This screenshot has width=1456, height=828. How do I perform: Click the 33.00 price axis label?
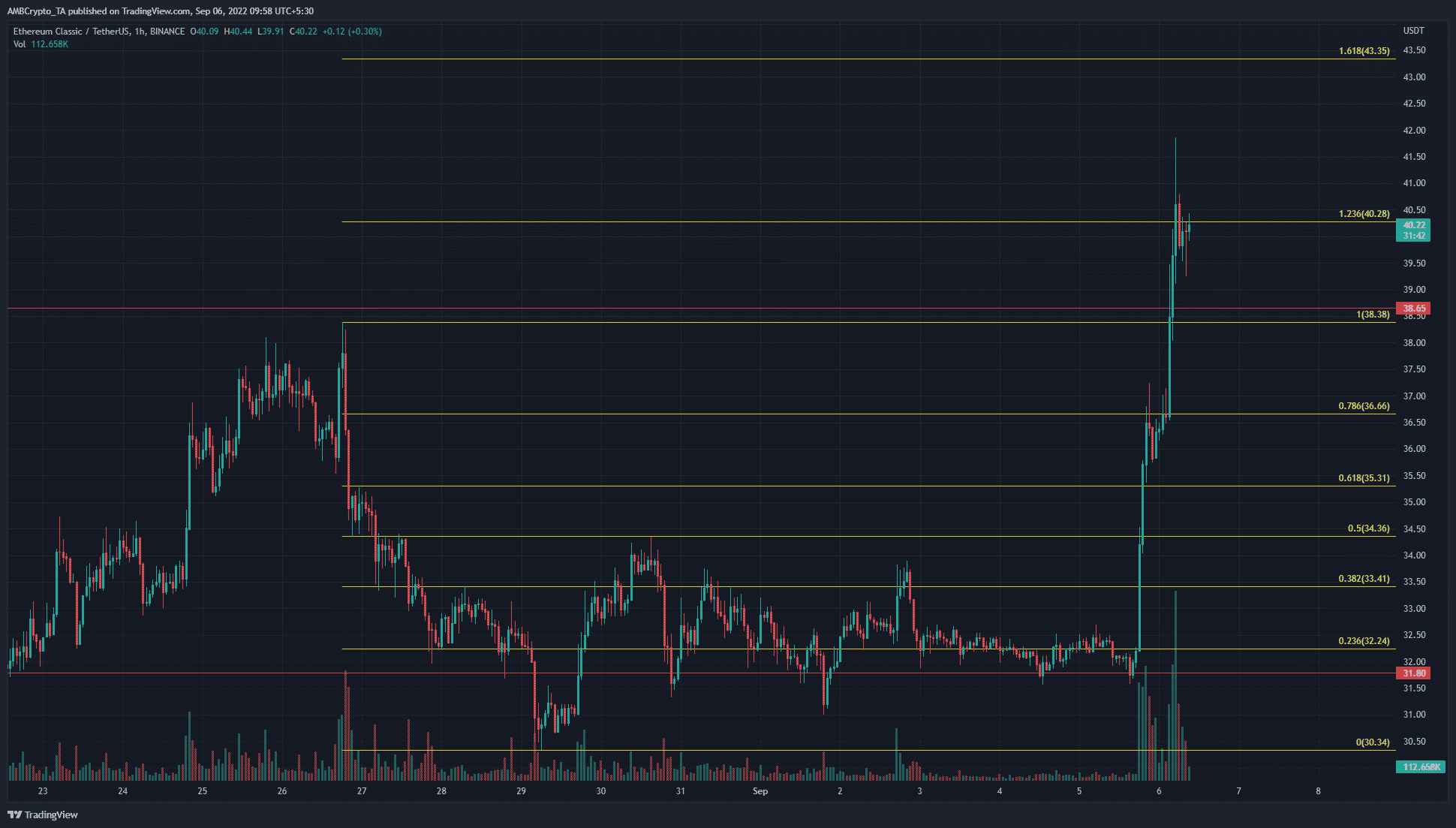tap(1414, 609)
